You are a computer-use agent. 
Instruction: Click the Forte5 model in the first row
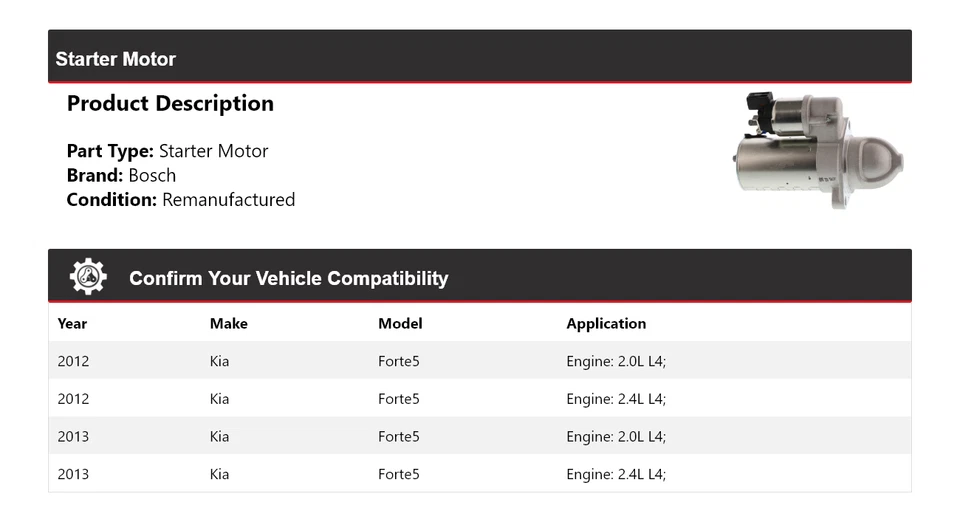(x=398, y=361)
